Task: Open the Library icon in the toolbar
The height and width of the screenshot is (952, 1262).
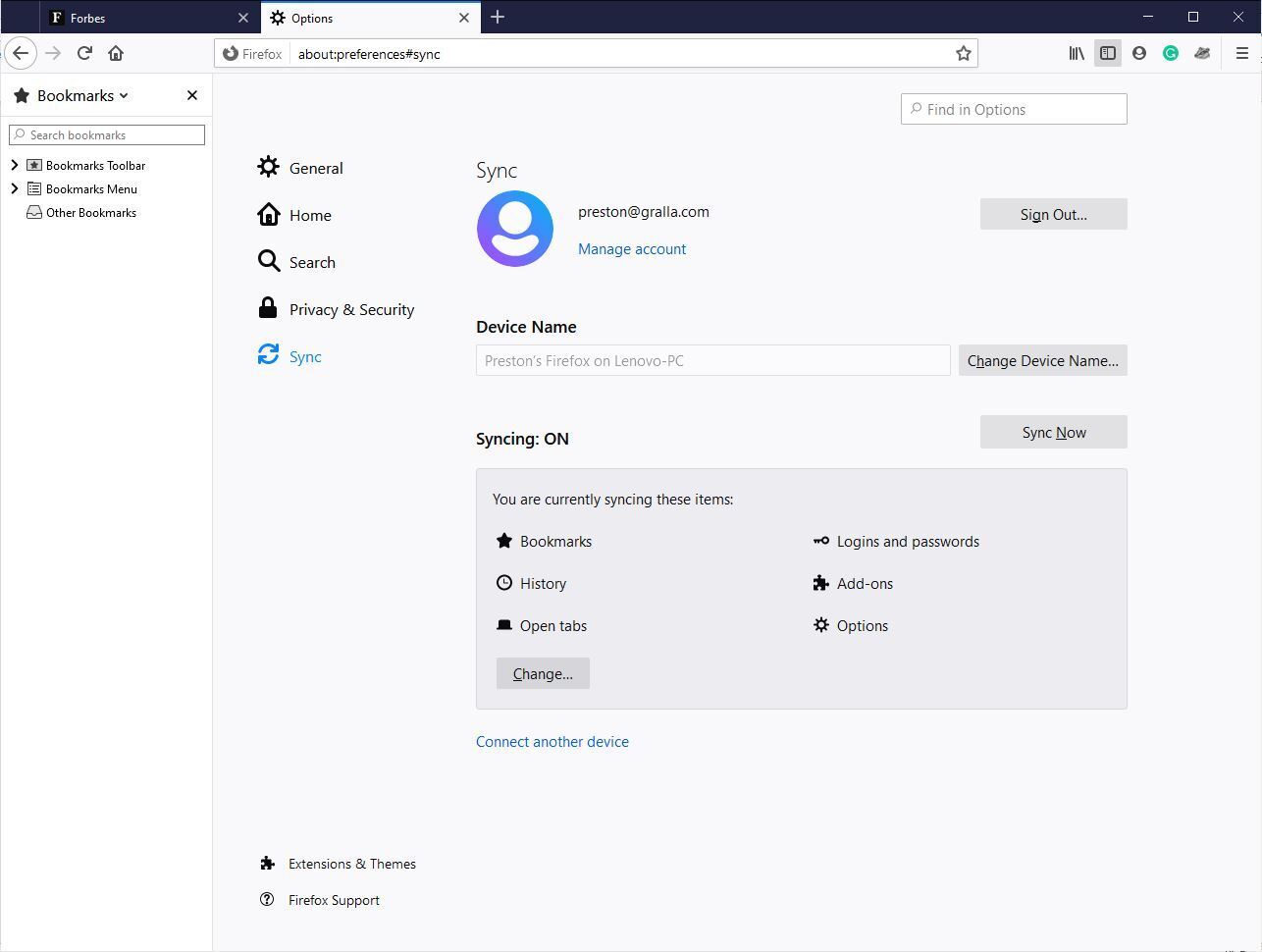Action: click(x=1077, y=53)
